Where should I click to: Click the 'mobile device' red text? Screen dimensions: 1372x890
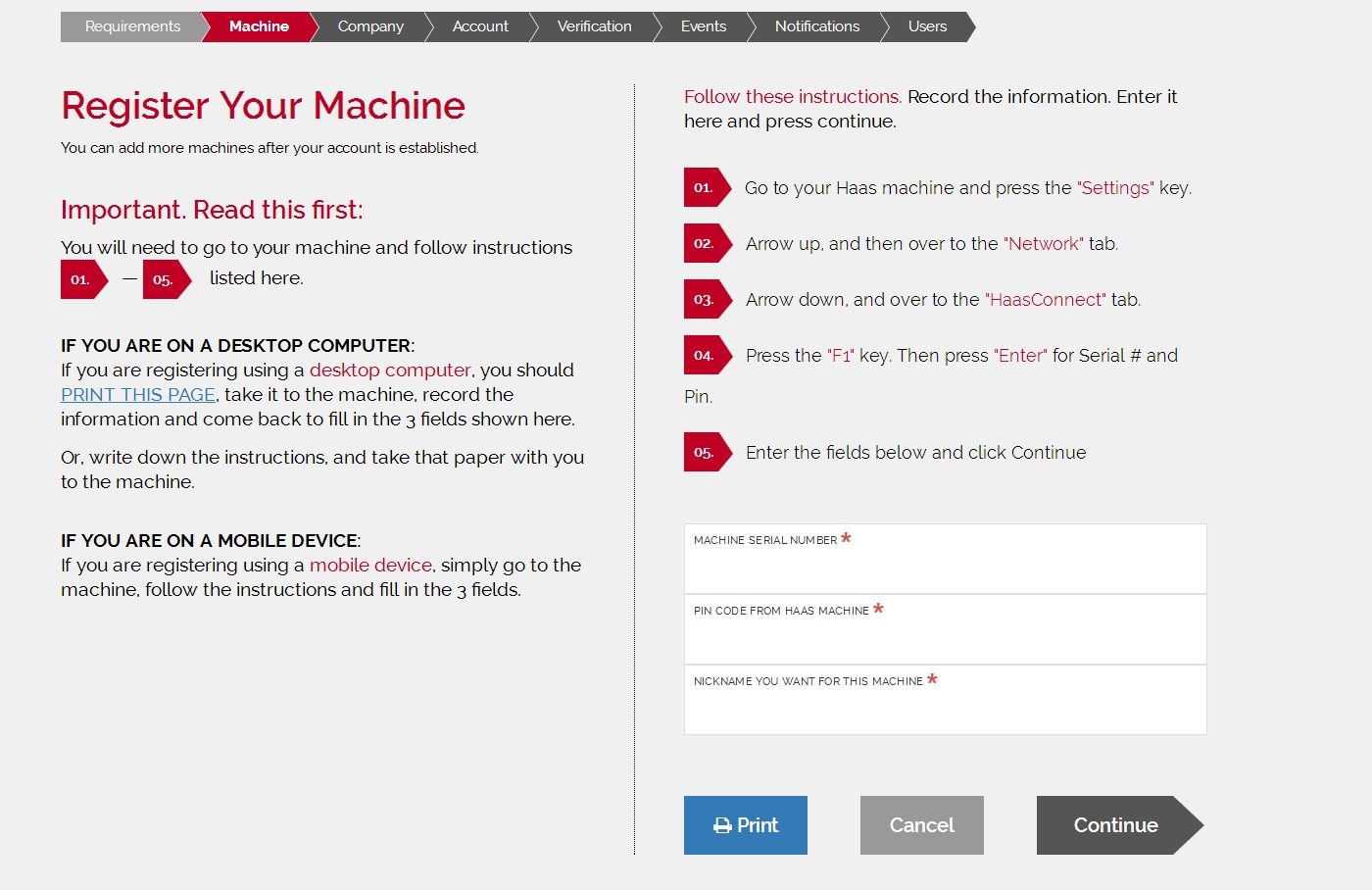pos(370,565)
